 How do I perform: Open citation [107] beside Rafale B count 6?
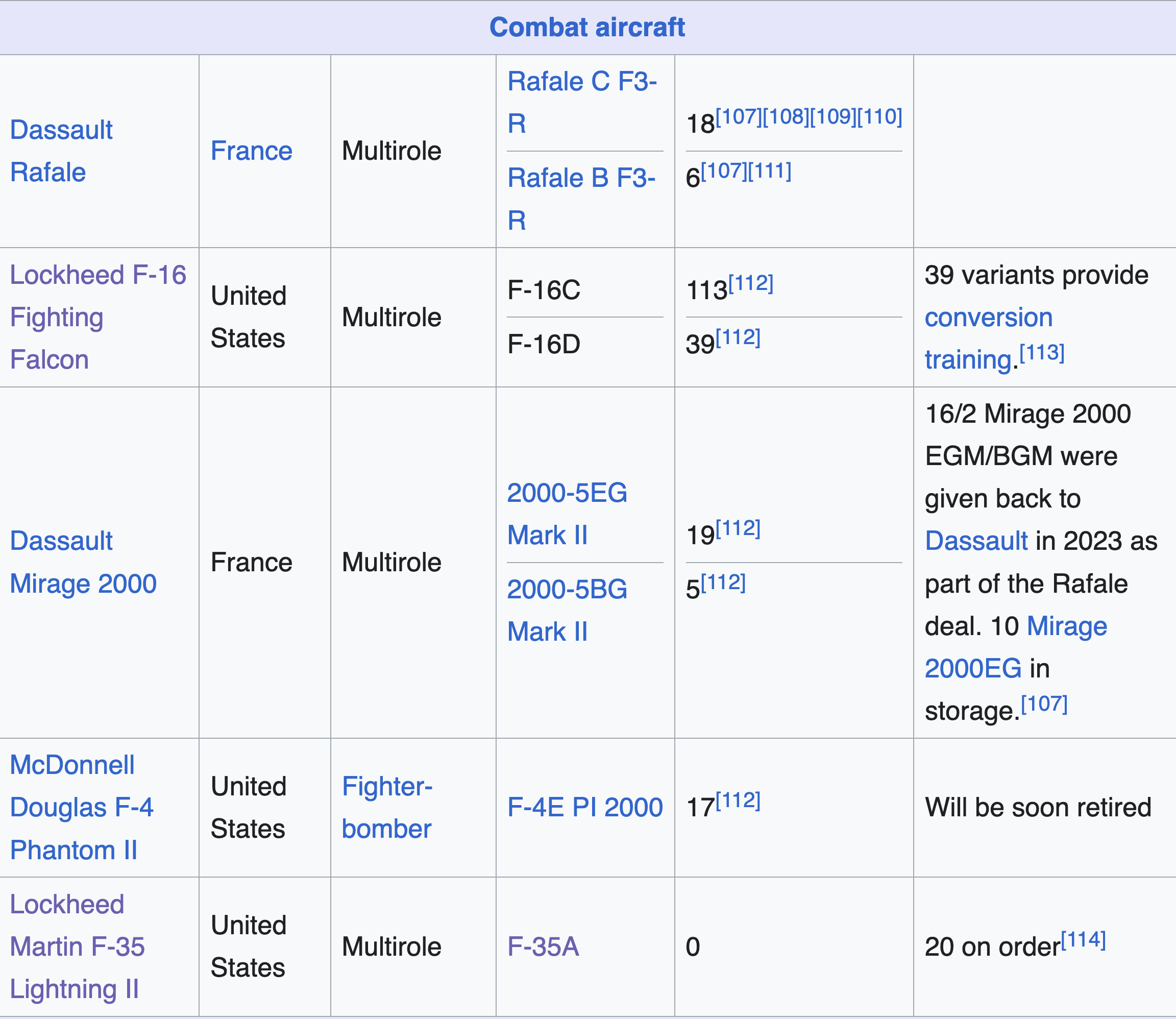click(x=724, y=171)
